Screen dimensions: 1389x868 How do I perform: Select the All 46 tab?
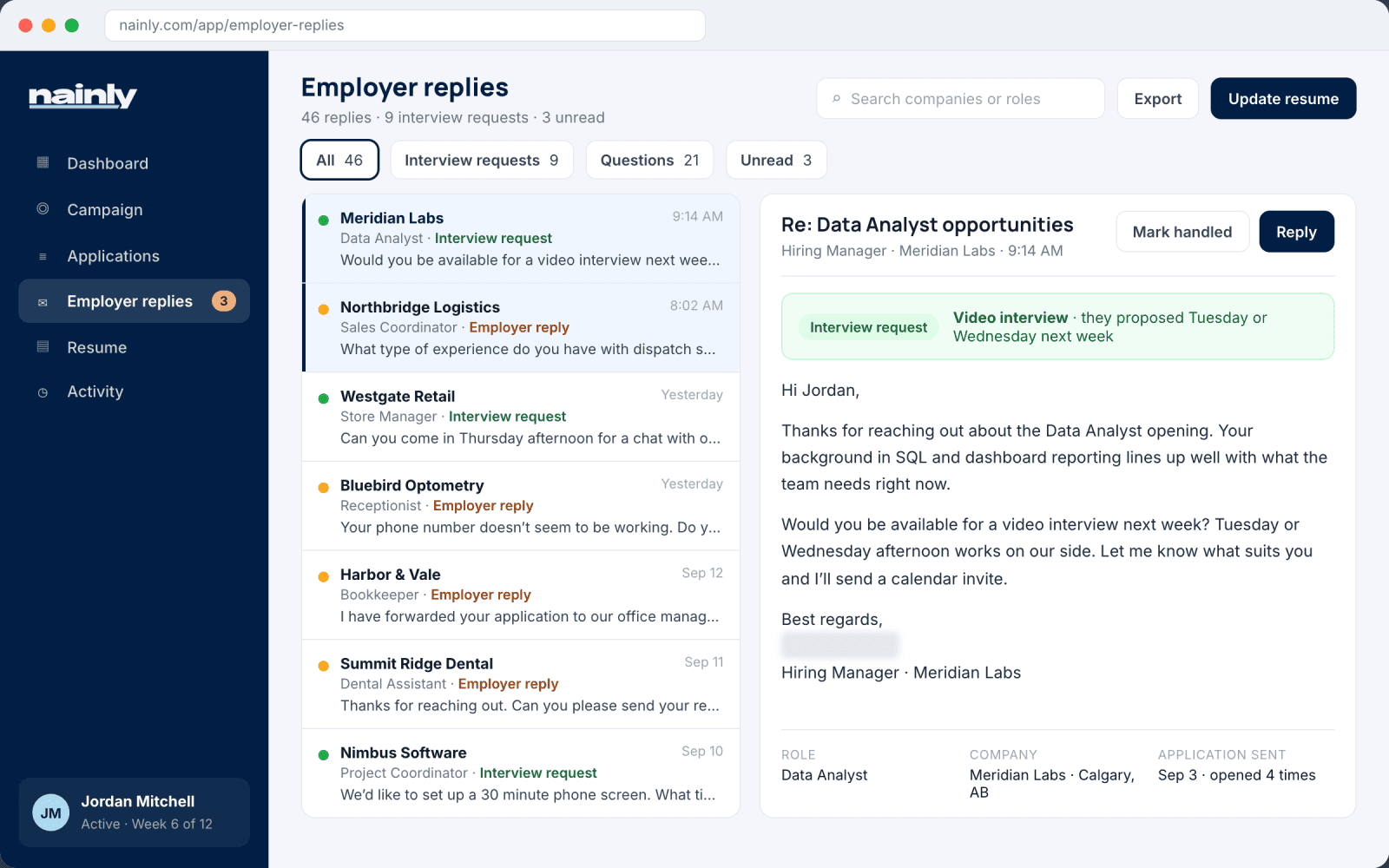click(339, 160)
